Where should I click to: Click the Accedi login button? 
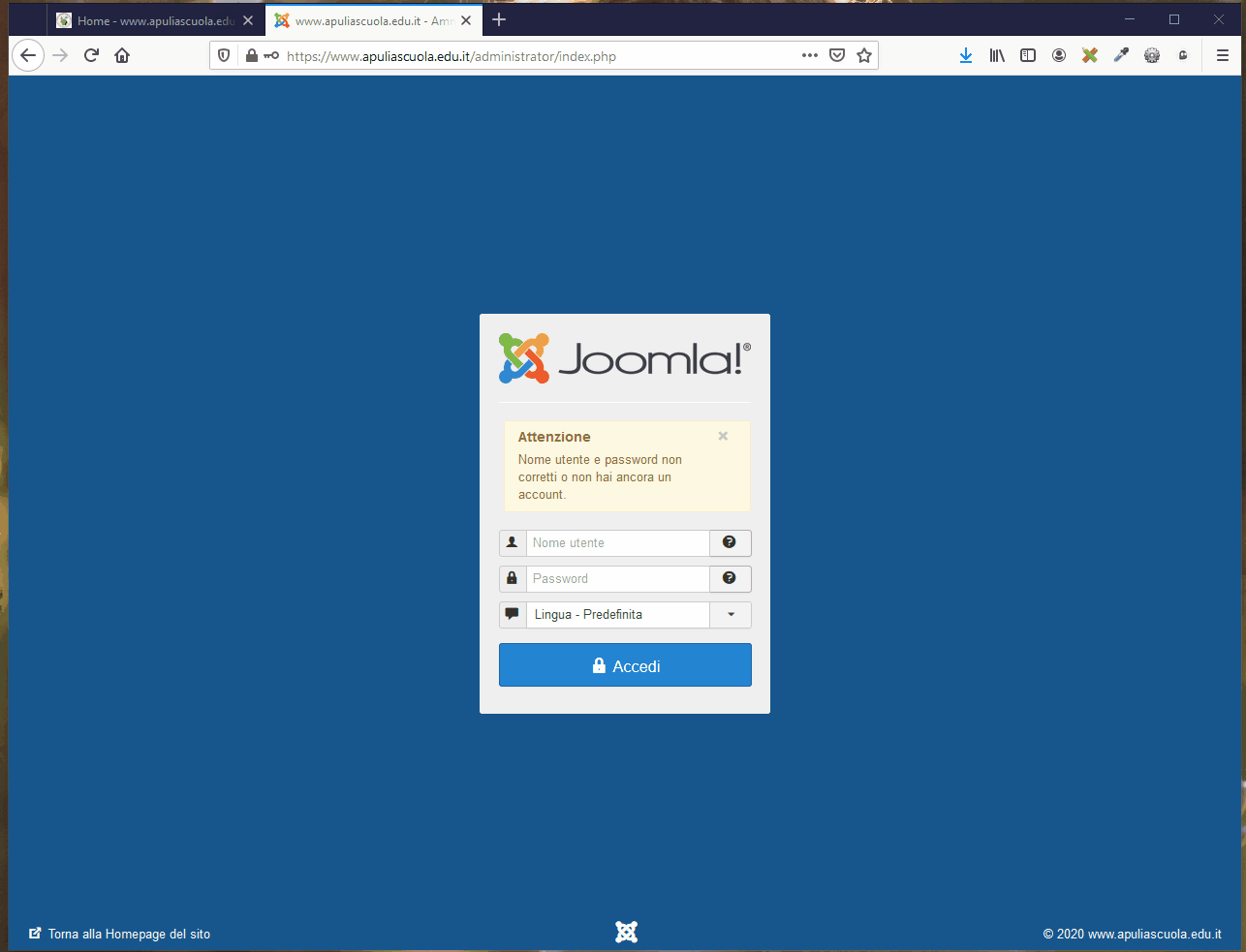click(x=625, y=665)
